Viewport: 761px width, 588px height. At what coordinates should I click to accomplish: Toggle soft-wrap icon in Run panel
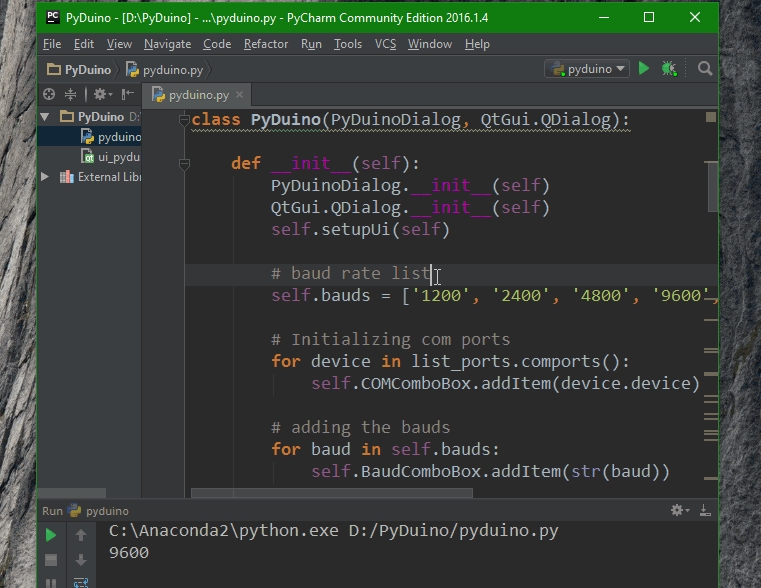pos(81,582)
